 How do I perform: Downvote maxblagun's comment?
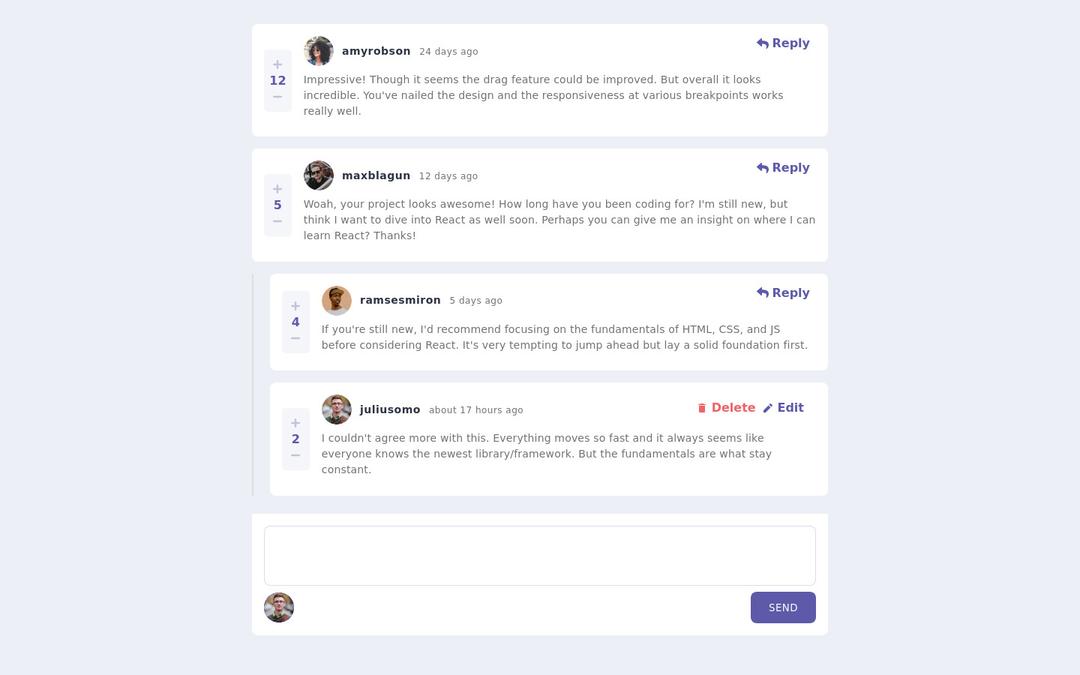[x=278, y=221]
